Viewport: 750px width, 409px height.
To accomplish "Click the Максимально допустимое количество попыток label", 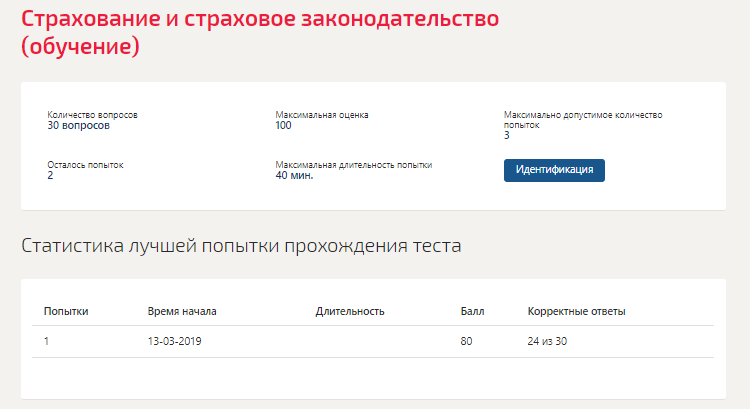I will click(x=583, y=120).
